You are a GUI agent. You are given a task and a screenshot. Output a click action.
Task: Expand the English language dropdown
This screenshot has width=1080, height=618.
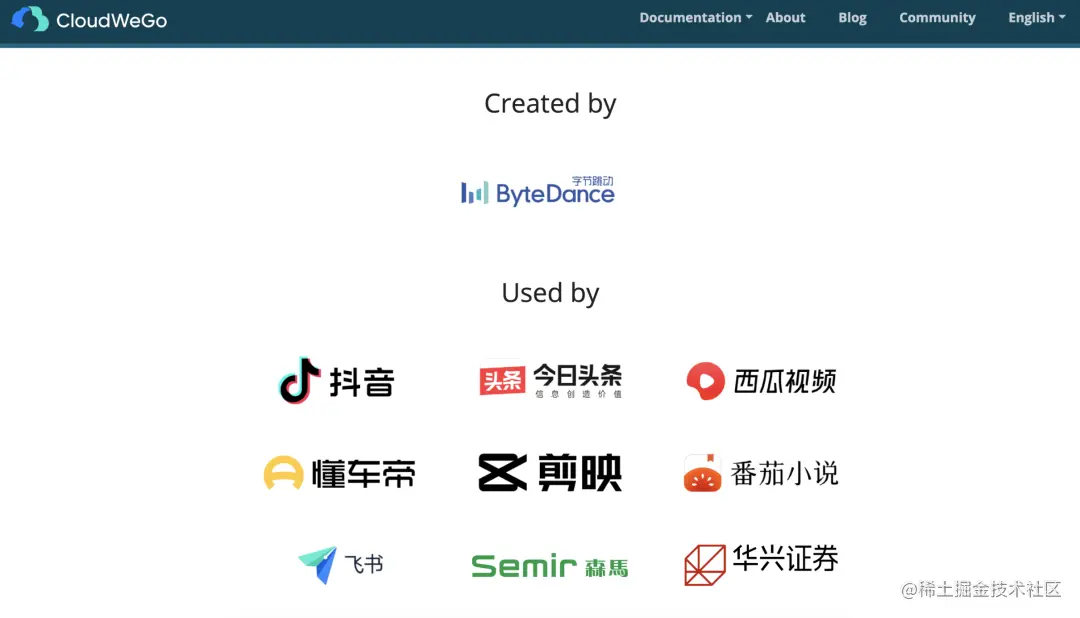click(1037, 18)
